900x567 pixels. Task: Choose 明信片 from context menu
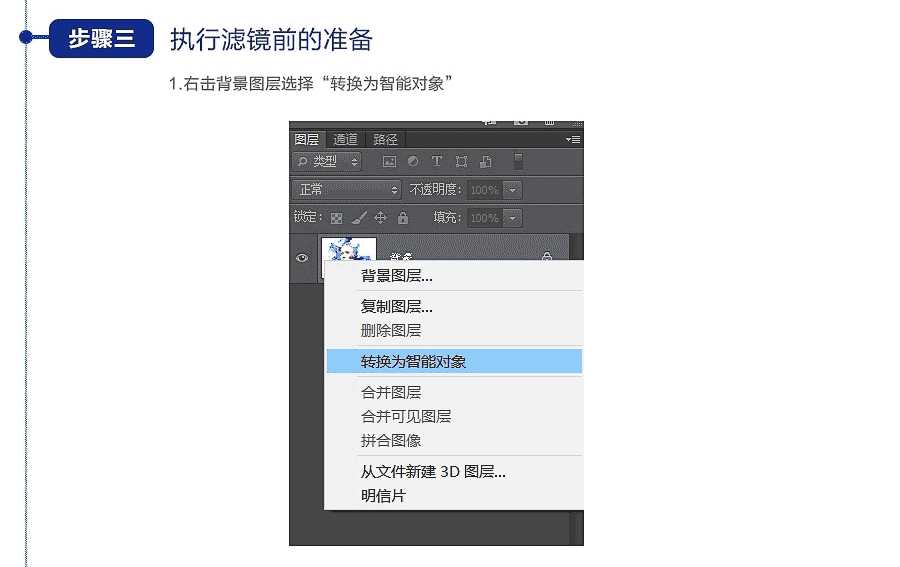coord(453,496)
